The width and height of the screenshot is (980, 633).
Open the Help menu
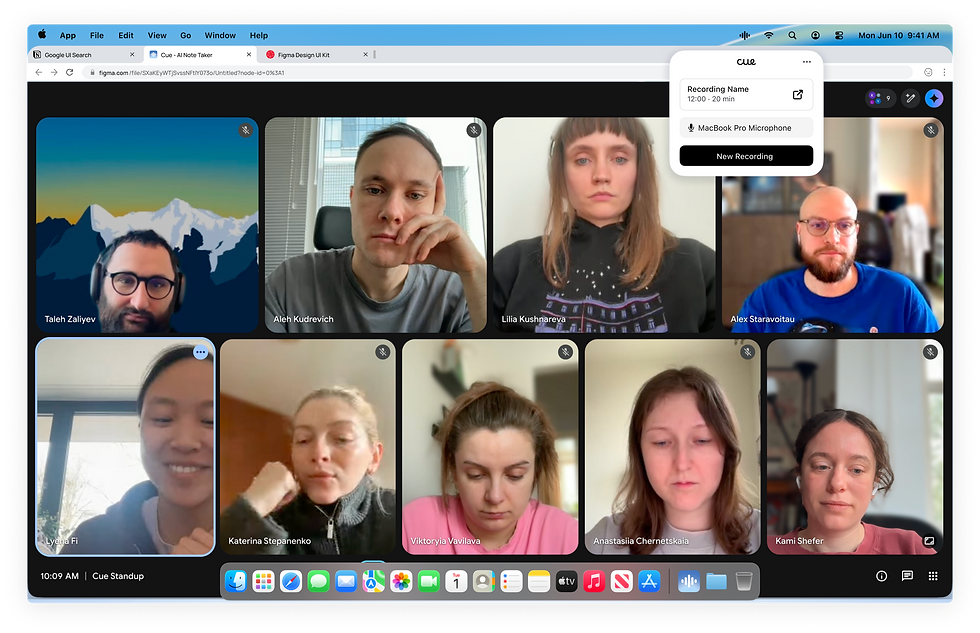(x=259, y=36)
